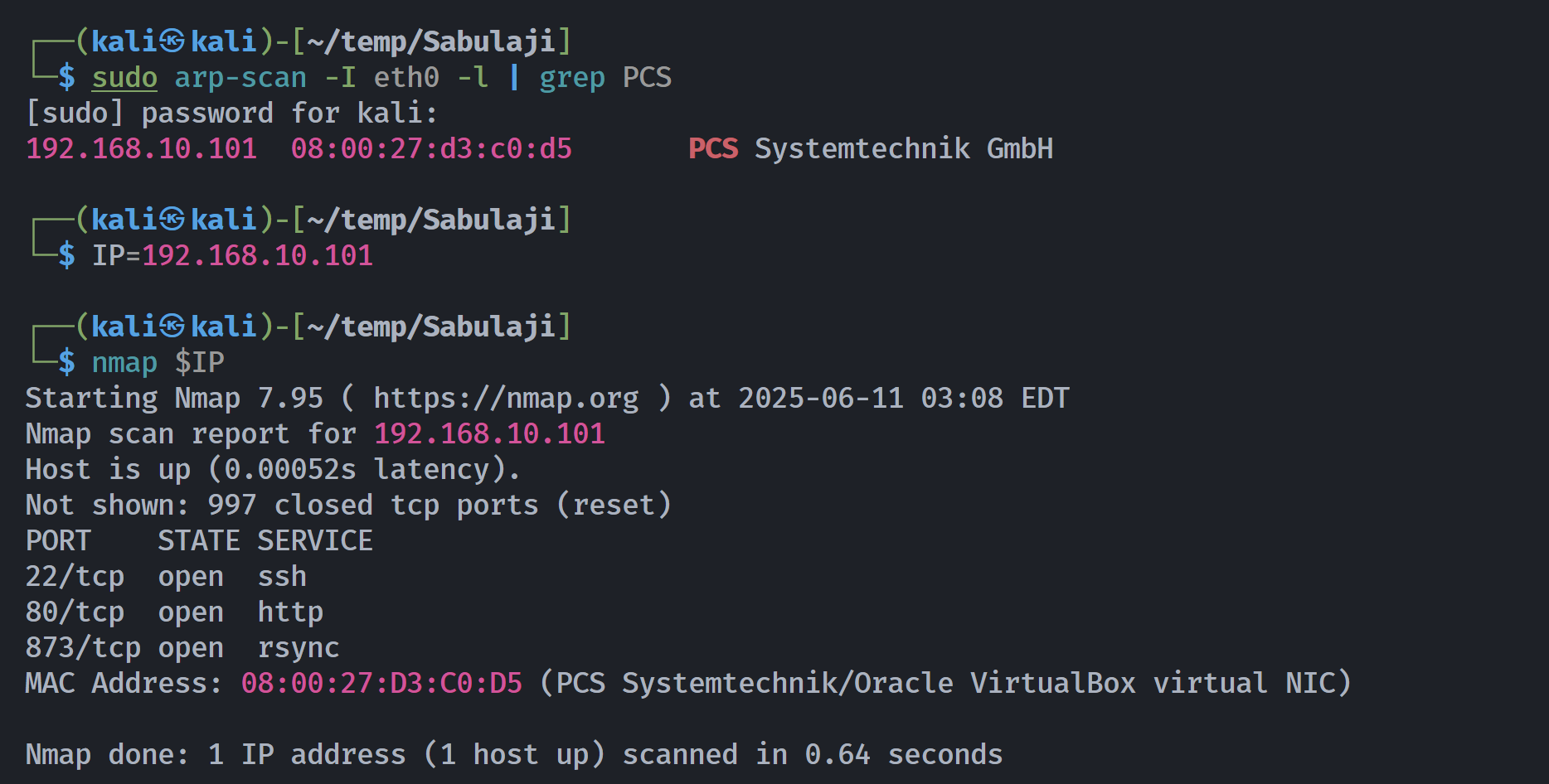The height and width of the screenshot is (784, 1549).
Task: Click the 22/tcp ssh port line
Action: (x=166, y=577)
